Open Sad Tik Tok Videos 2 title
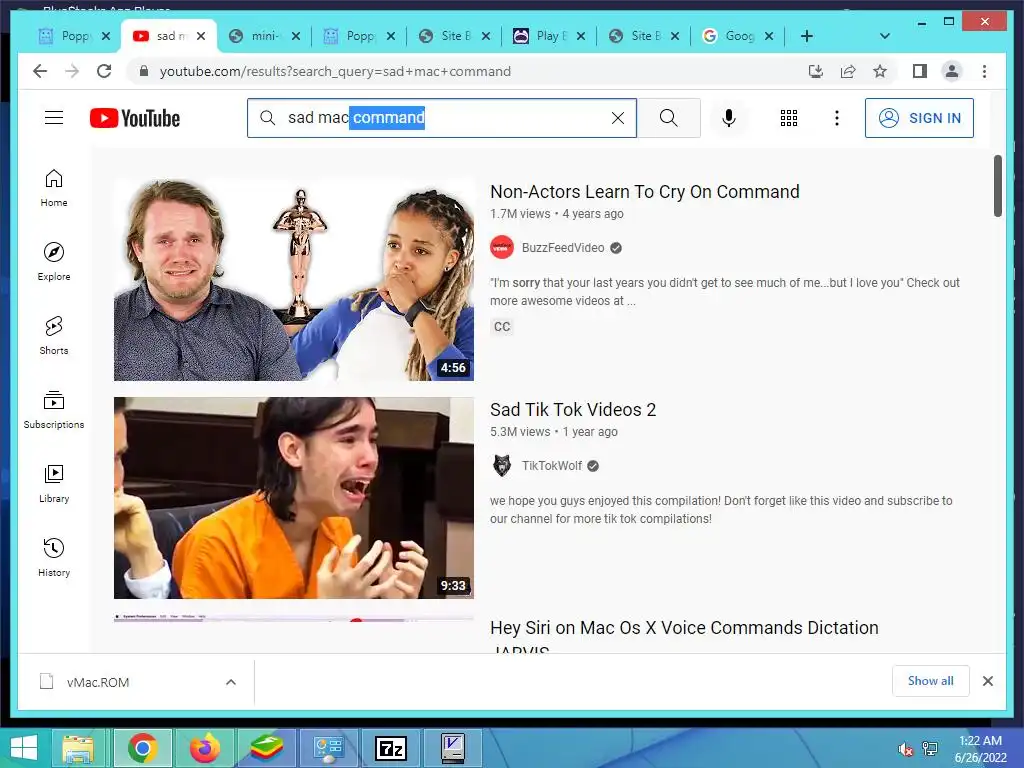The image size is (1024, 768). click(573, 409)
